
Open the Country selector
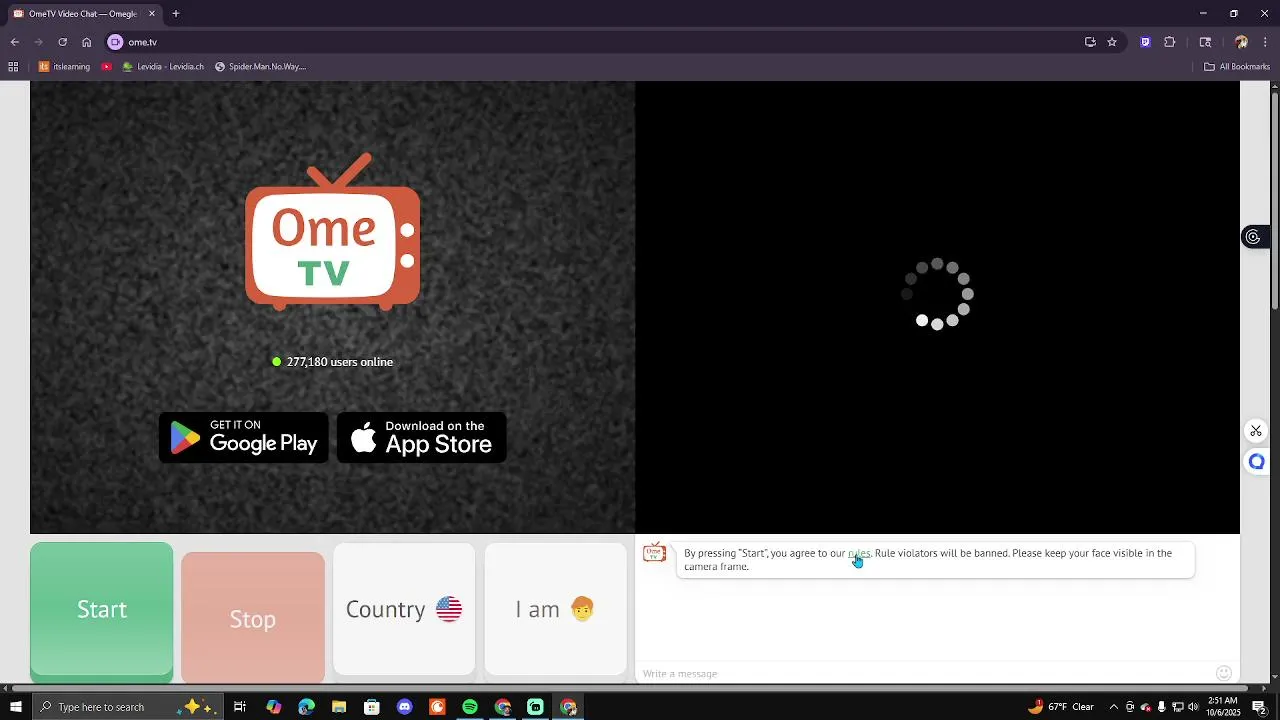[404, 609]
